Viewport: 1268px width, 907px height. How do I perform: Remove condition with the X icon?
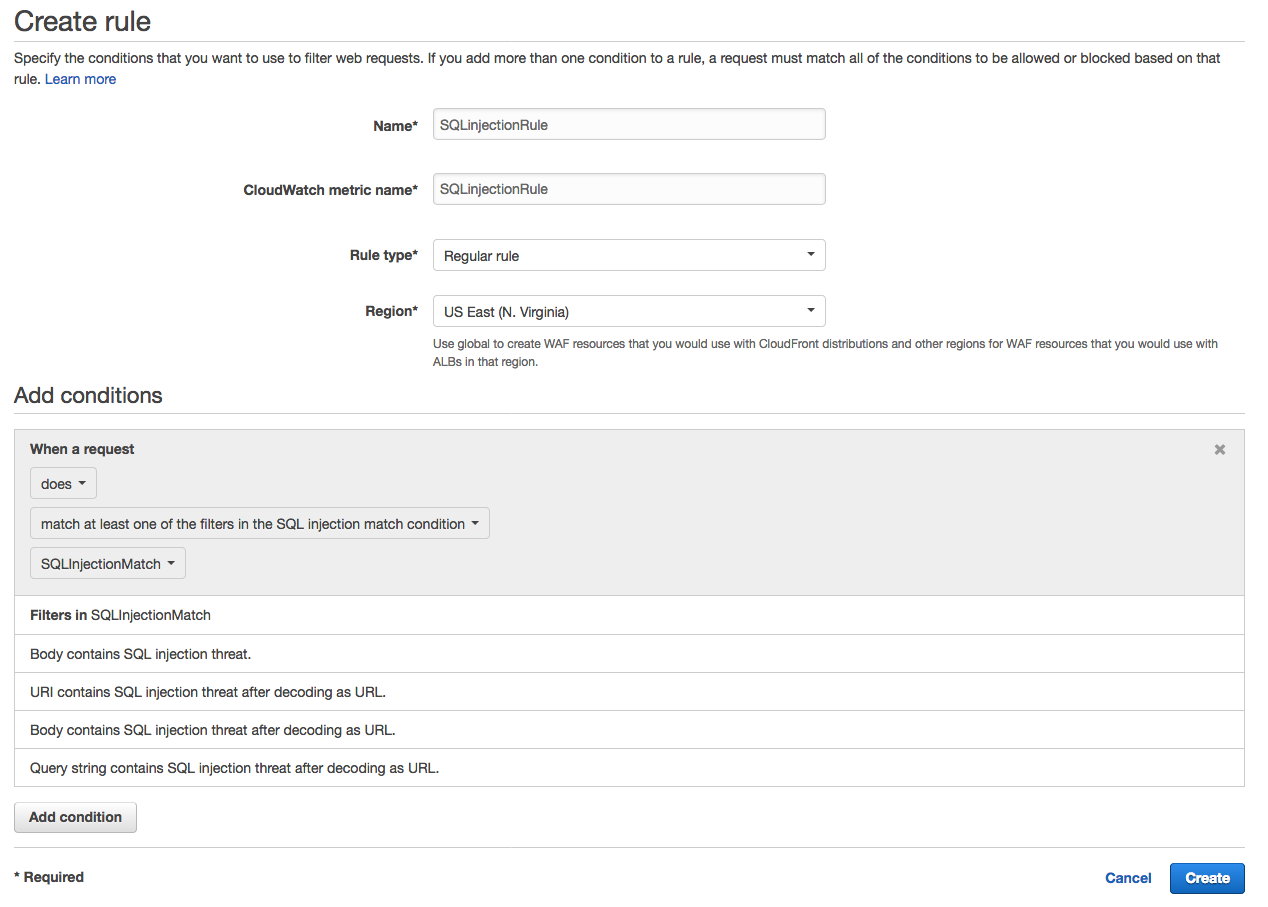[1220, 450]
